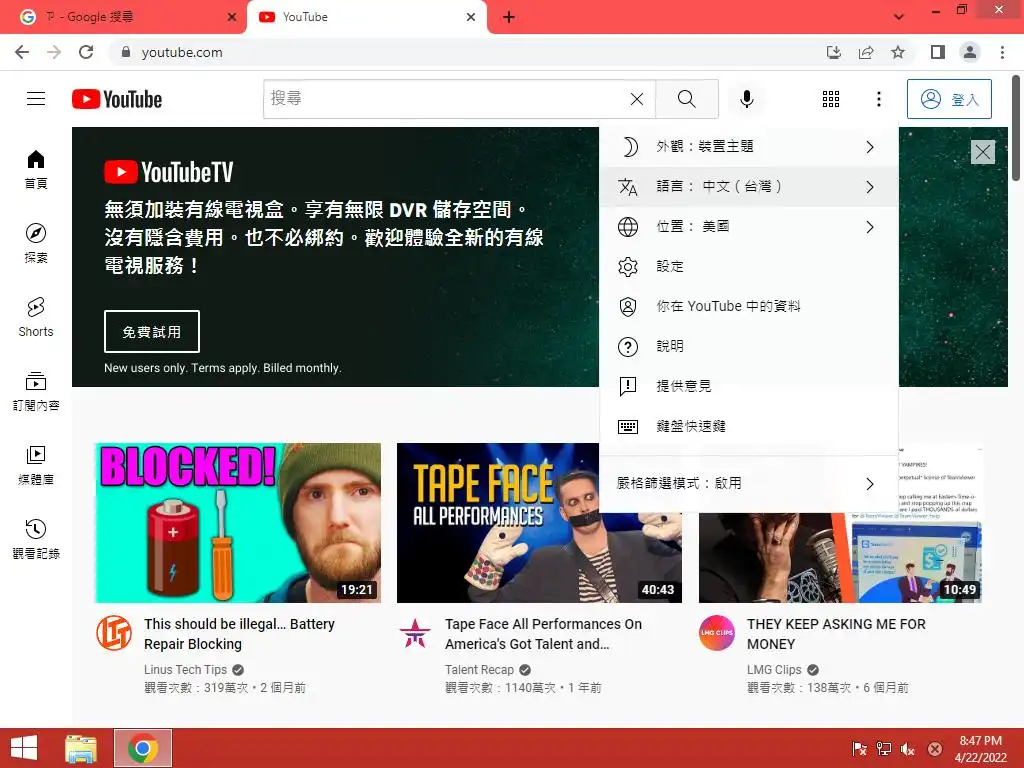The height and width of the screenshot is (768, 1024).
Task: Select 你在 YouTube 中的資料 menu entry
Action: point(748,306)
